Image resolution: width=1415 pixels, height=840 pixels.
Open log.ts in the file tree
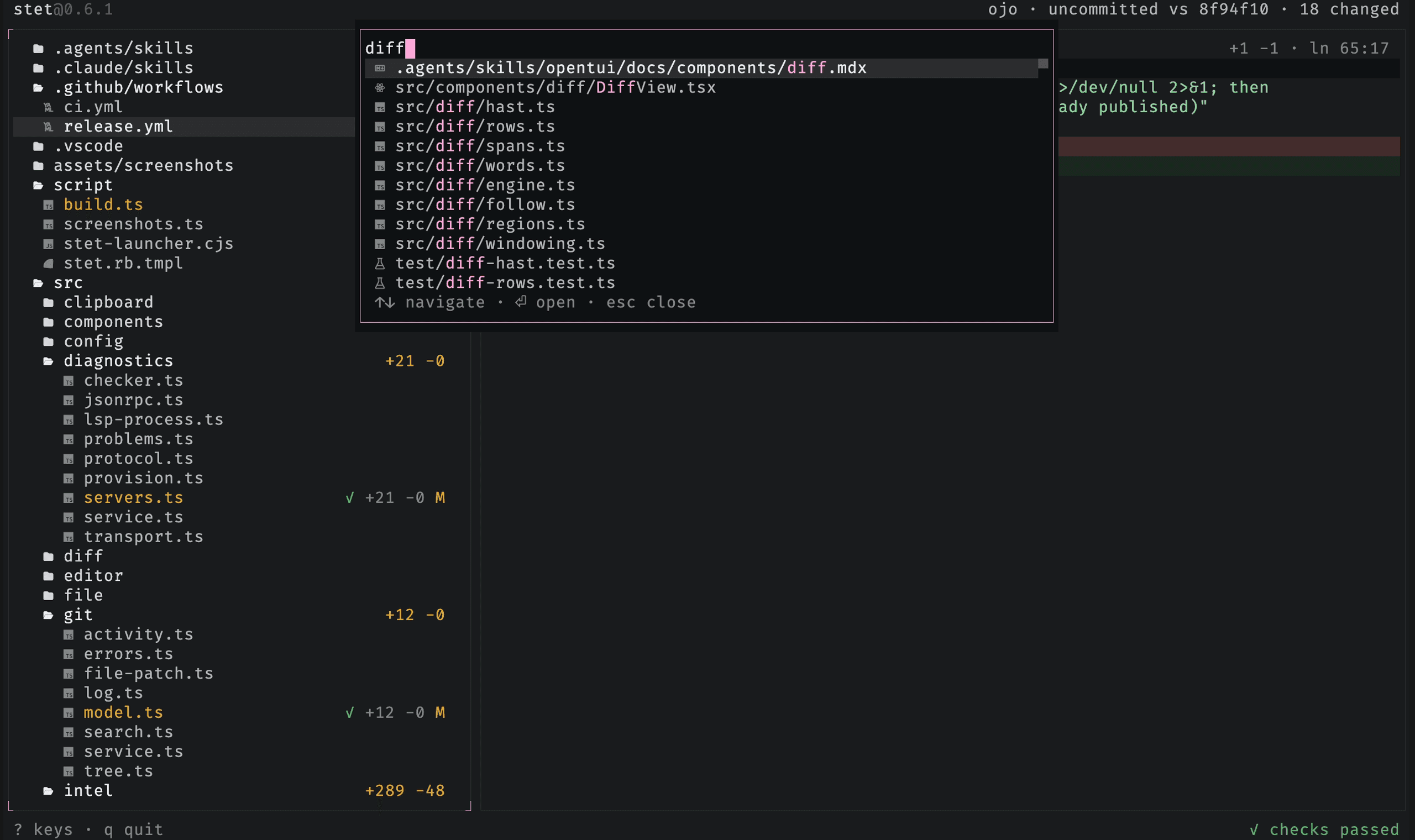pos(114,694)
